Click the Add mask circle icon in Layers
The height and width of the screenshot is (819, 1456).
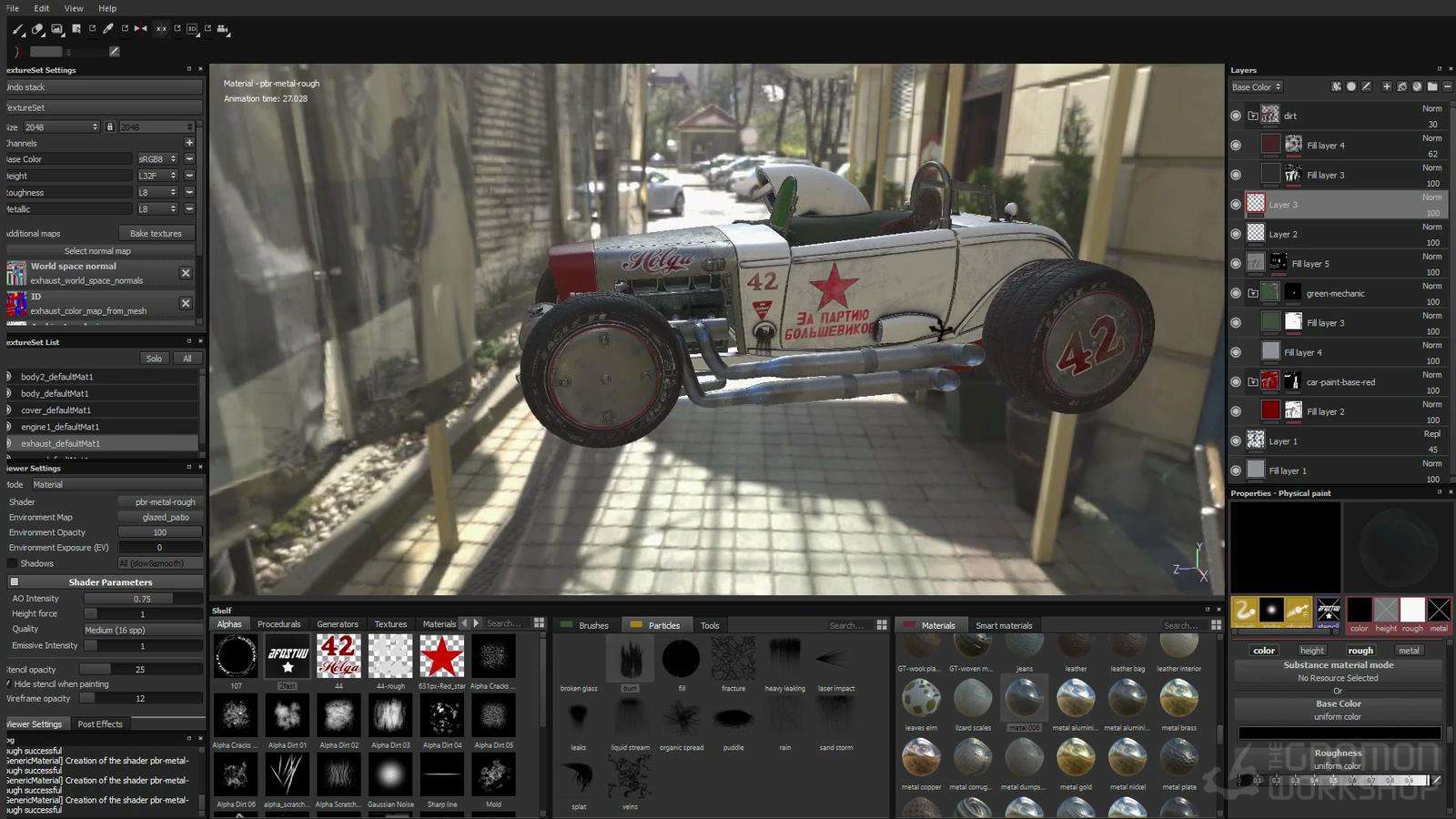pos(1351,86)
